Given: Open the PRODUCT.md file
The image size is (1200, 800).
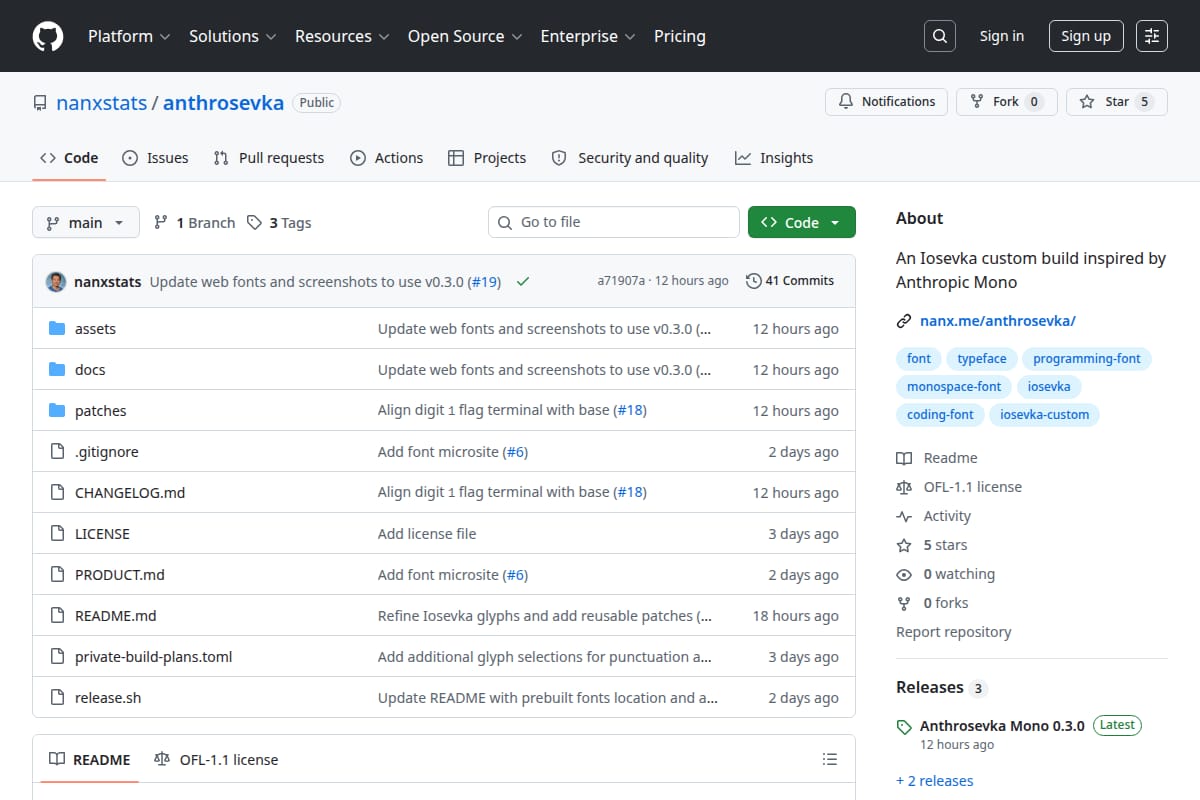Looking at the screenshot, I should [120, 575].
